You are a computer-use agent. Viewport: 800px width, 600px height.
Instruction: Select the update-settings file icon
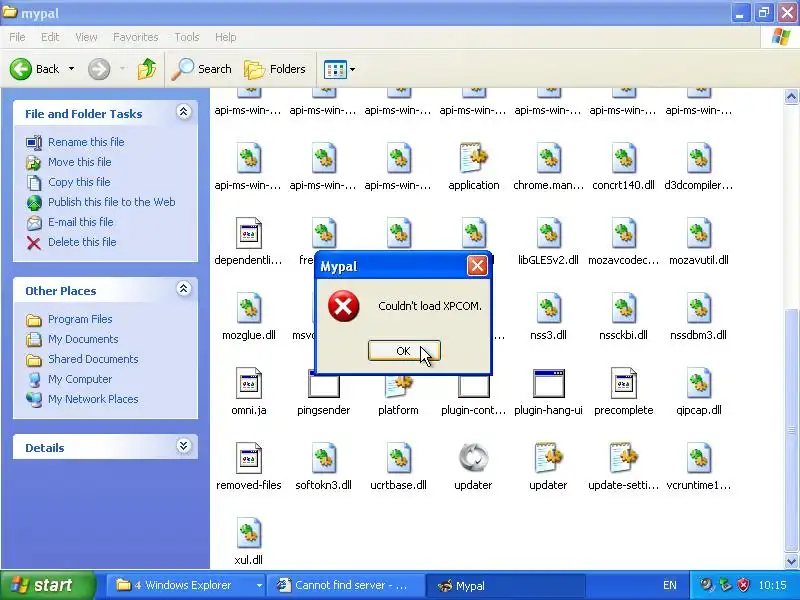[x=623, y=458]
